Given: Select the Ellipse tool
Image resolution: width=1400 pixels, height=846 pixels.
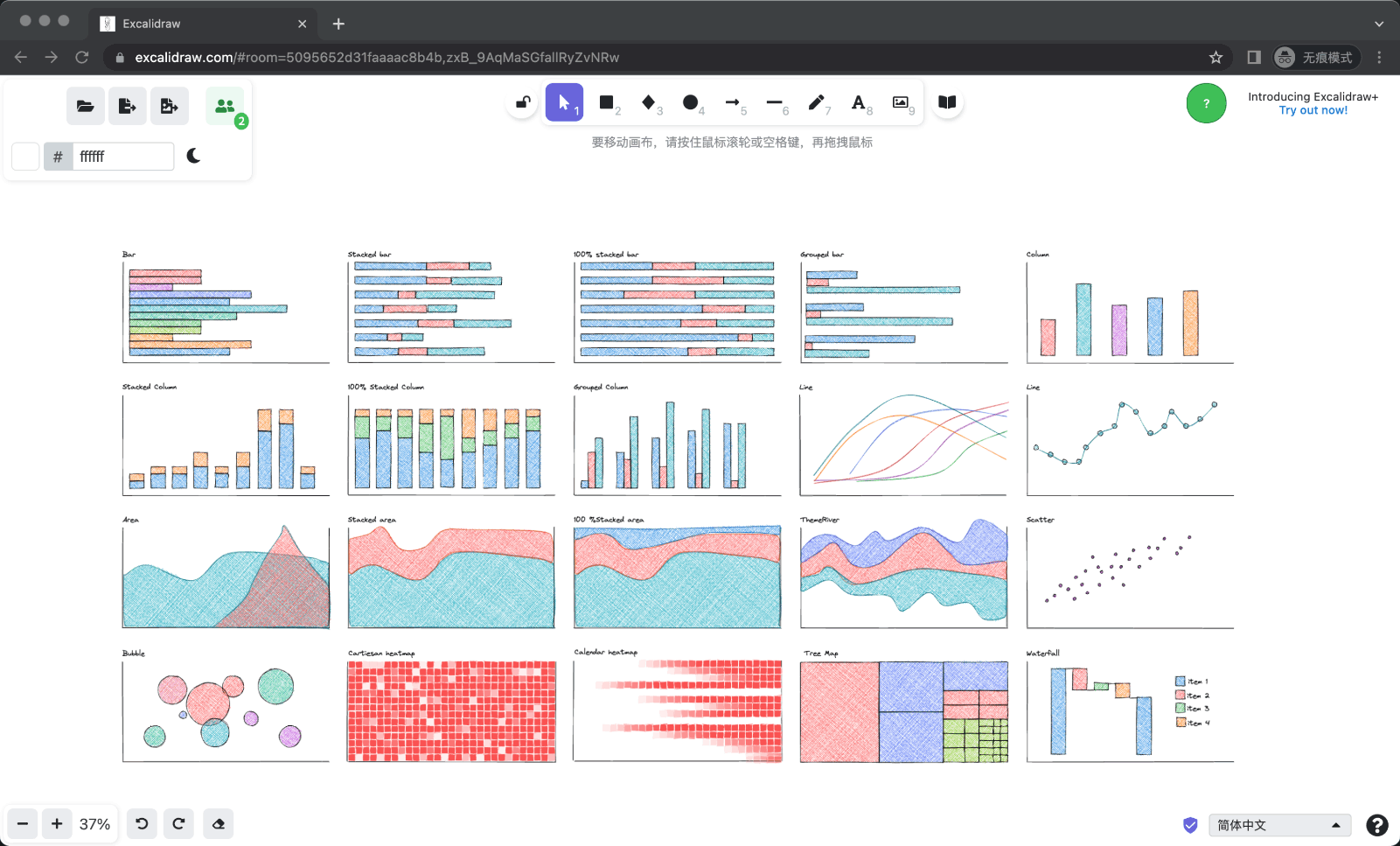Looking at the screenshot, I should click(x=690, y=102).
